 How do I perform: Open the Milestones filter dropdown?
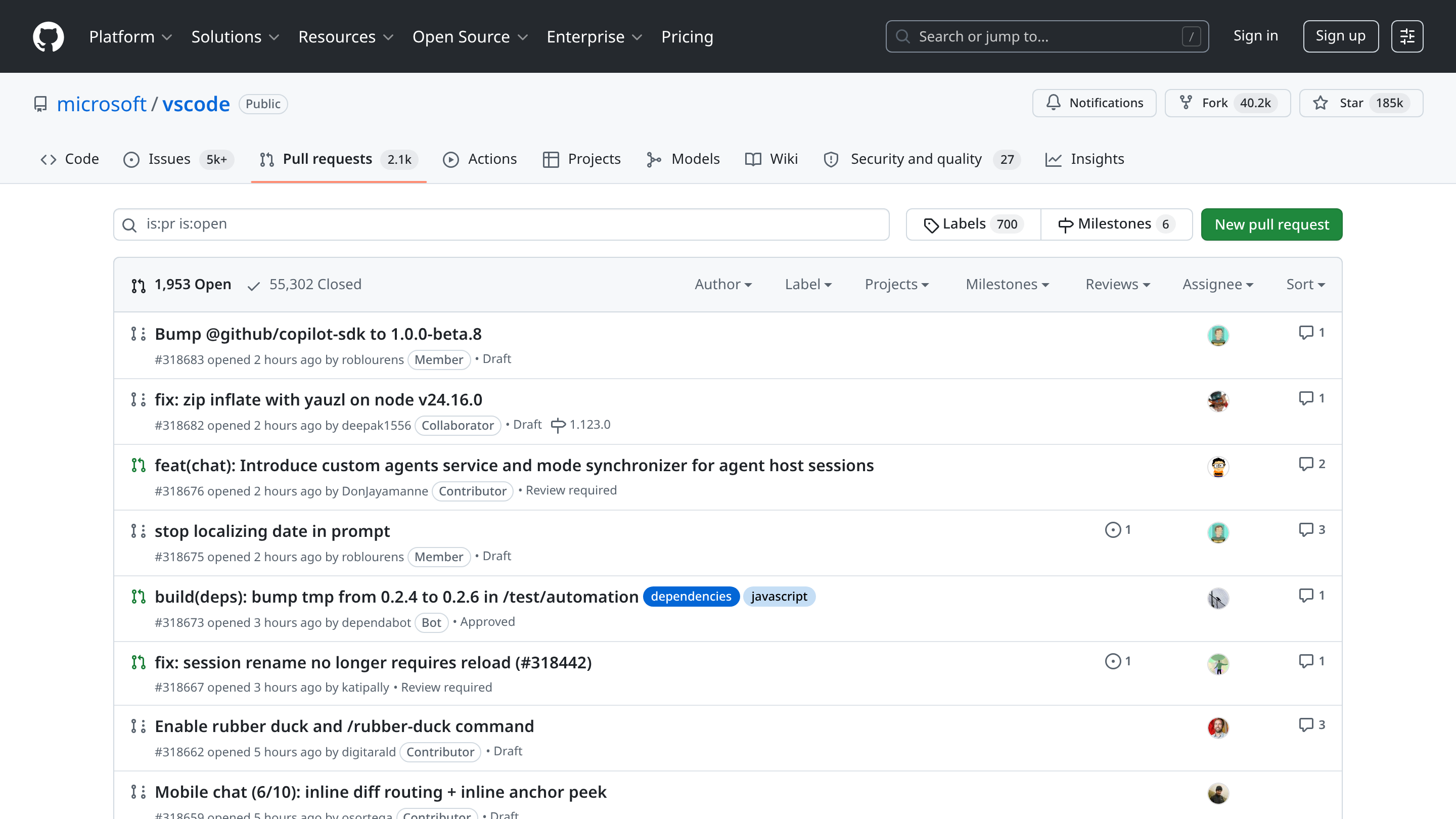(1007, 284)
